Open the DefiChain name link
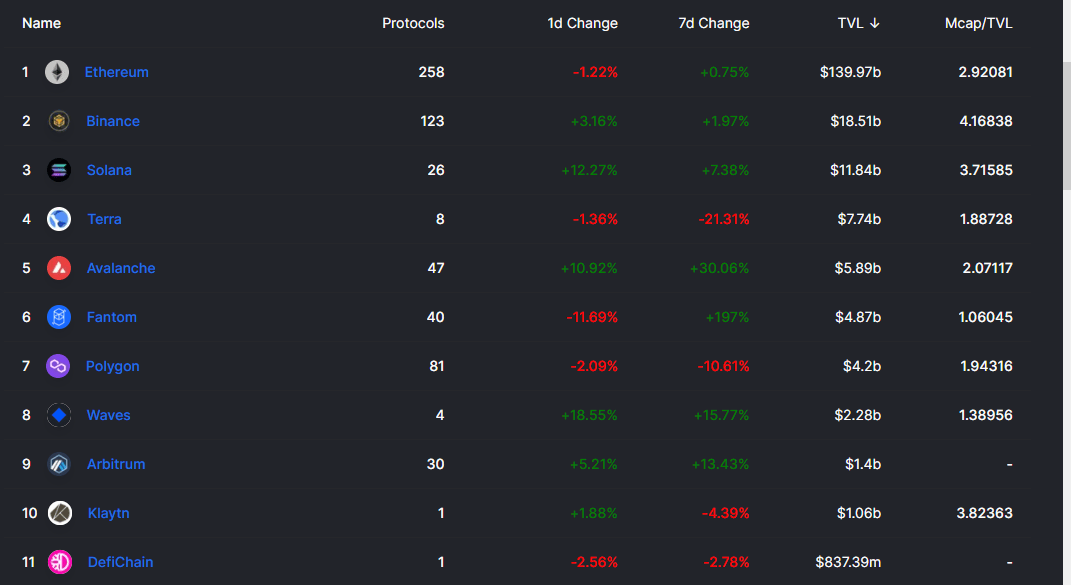 coord(120,562)
